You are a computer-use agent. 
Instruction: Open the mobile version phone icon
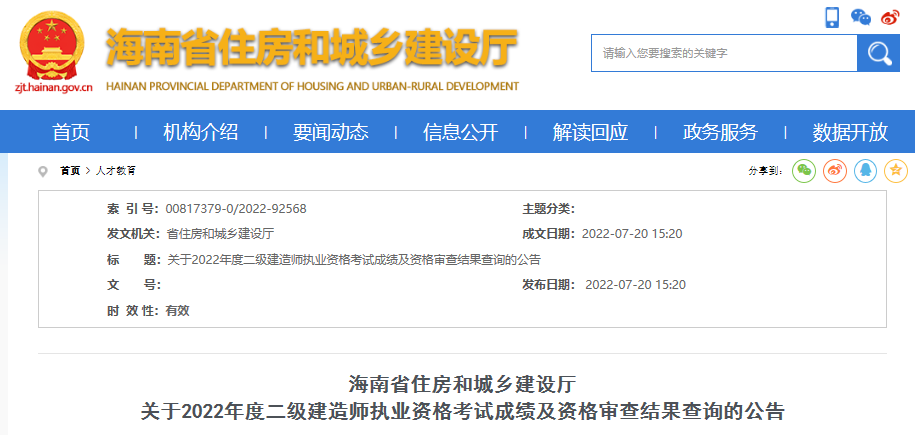pos(832,17)
